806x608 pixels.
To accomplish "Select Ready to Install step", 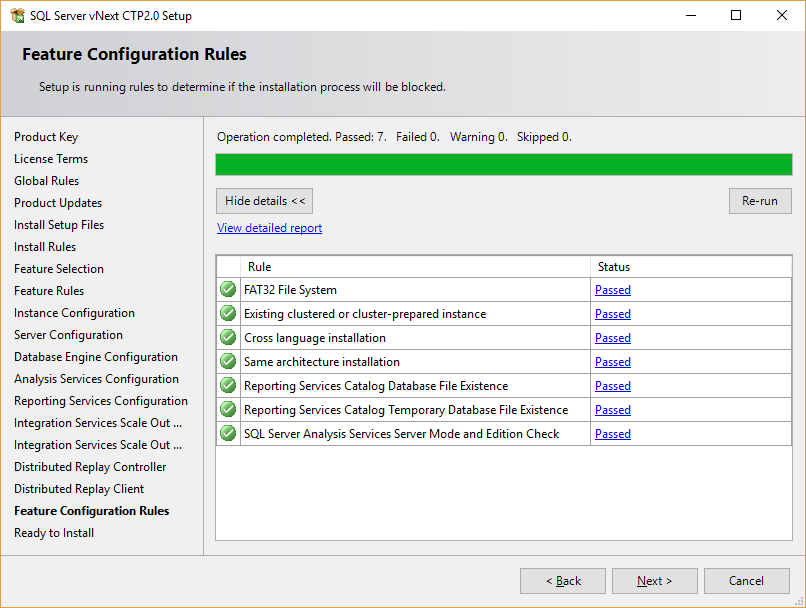I will [54, 533].
